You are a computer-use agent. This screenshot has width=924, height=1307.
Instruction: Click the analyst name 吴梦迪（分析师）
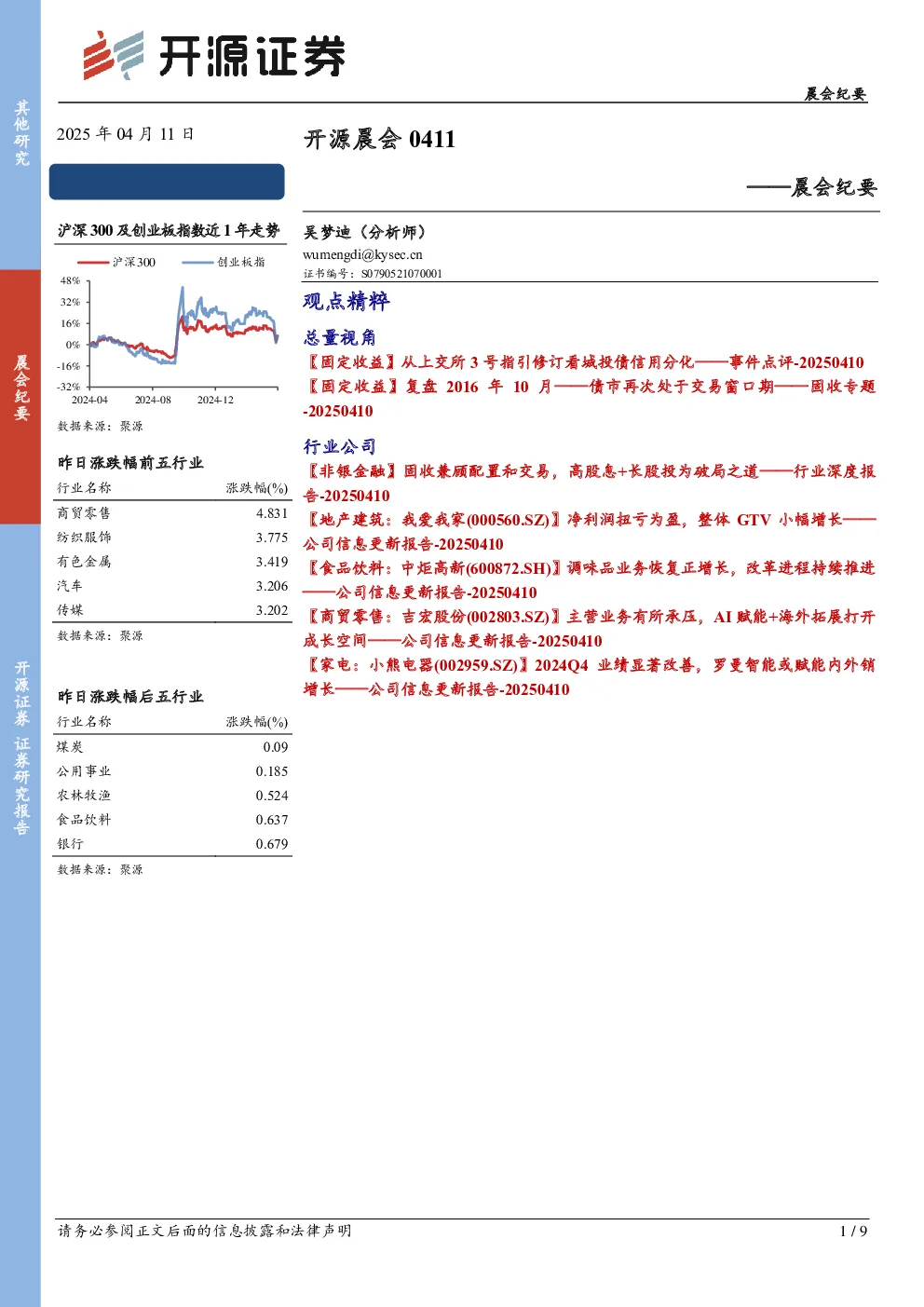365,232
